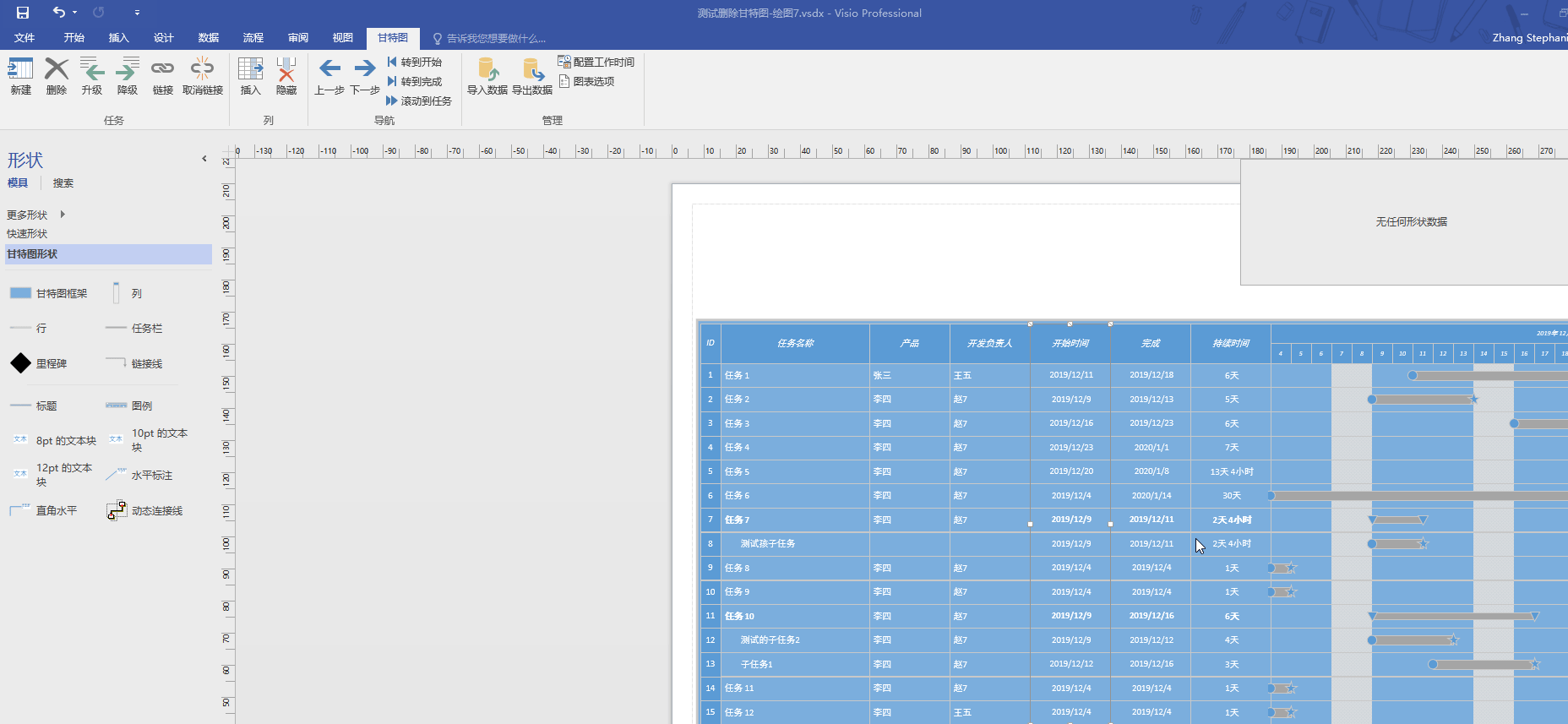Go to 下一步 (Next) arrow
The image size is (1568, 724).
(x=365, y=76)
